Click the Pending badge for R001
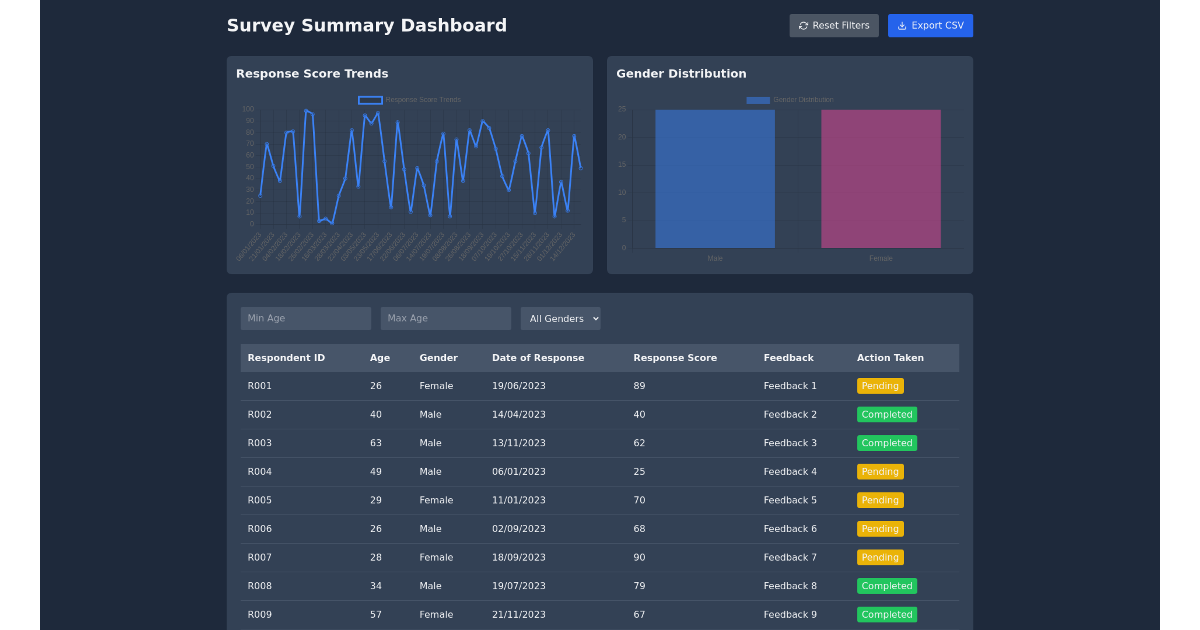The image size is (1200, 630). tap(880, 386)
